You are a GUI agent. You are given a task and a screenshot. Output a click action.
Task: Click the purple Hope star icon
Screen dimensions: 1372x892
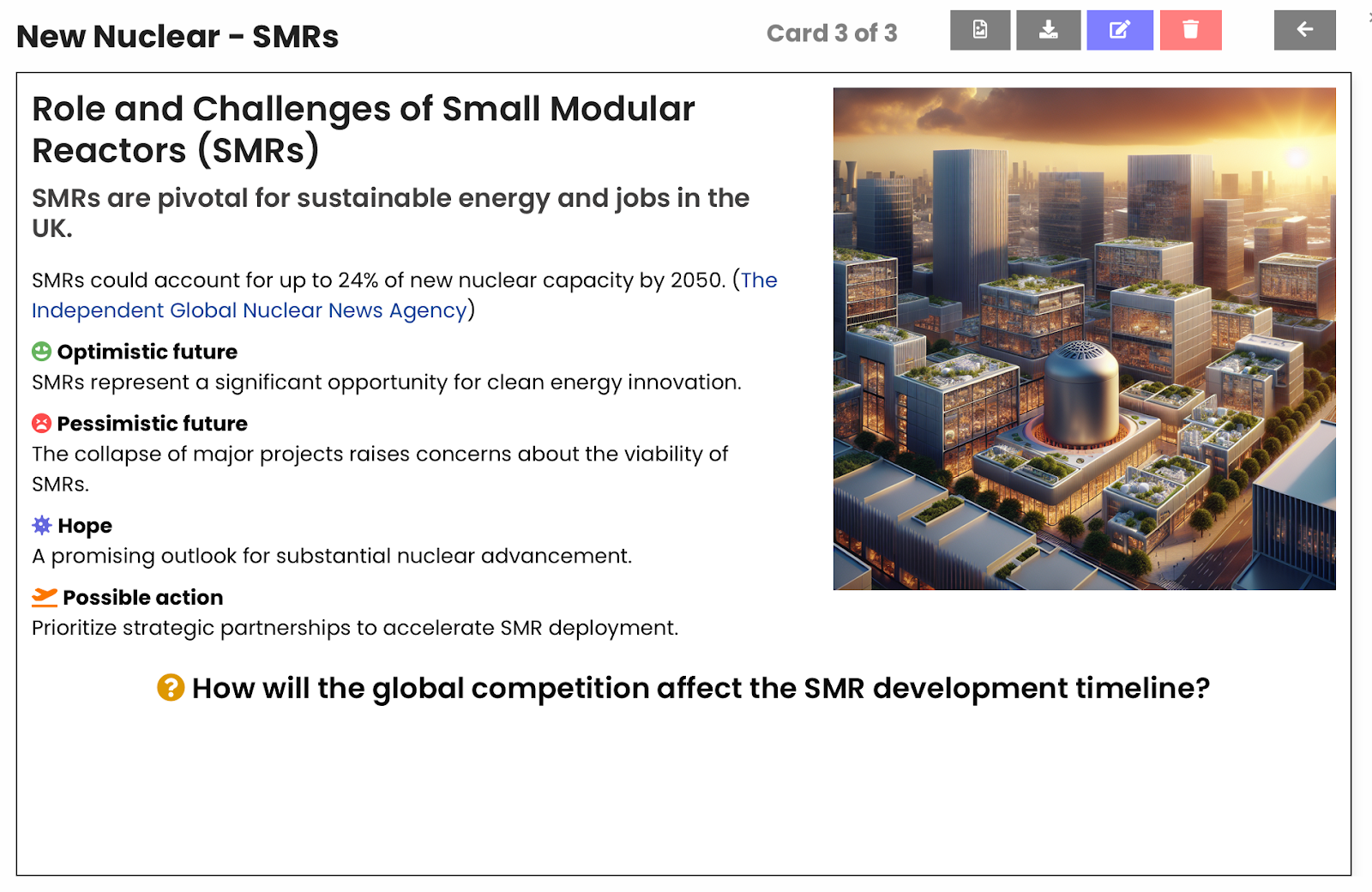tap(42, 525)
